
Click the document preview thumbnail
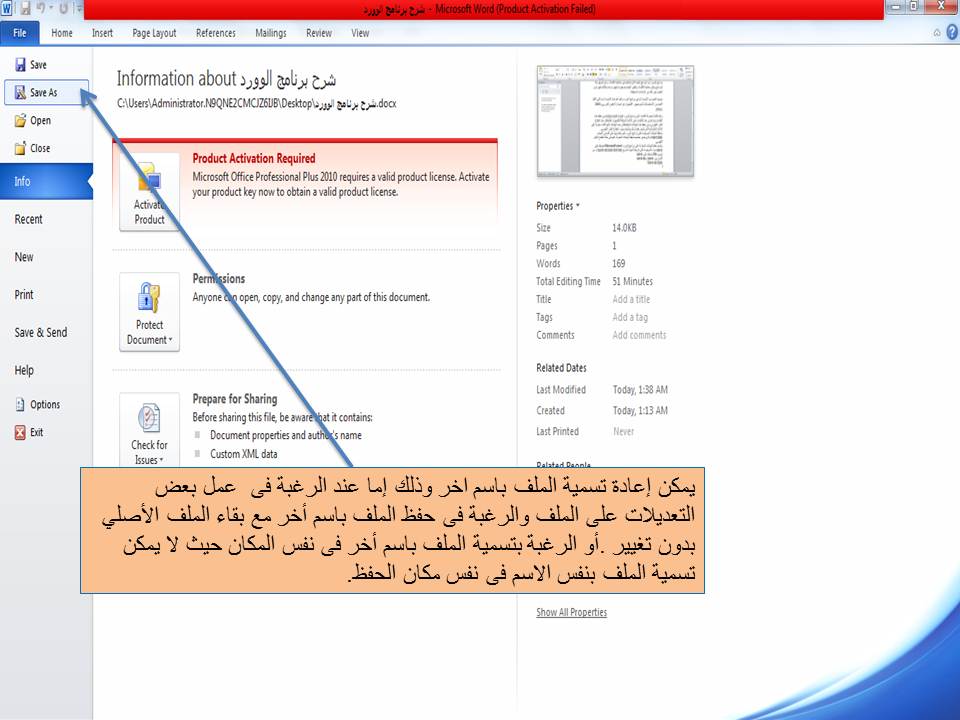[x=615, y=121]
